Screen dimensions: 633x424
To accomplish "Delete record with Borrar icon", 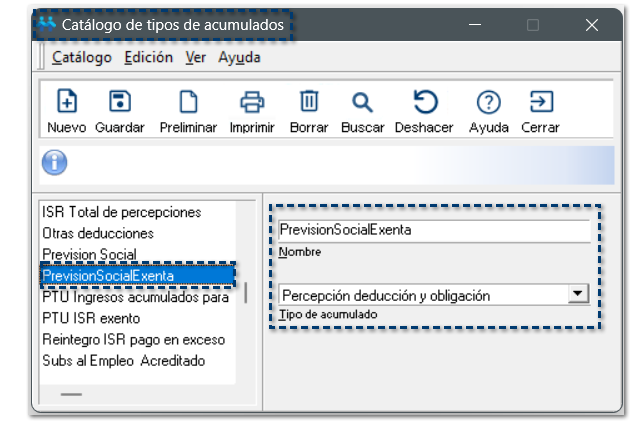I will (x=309, y=102).
